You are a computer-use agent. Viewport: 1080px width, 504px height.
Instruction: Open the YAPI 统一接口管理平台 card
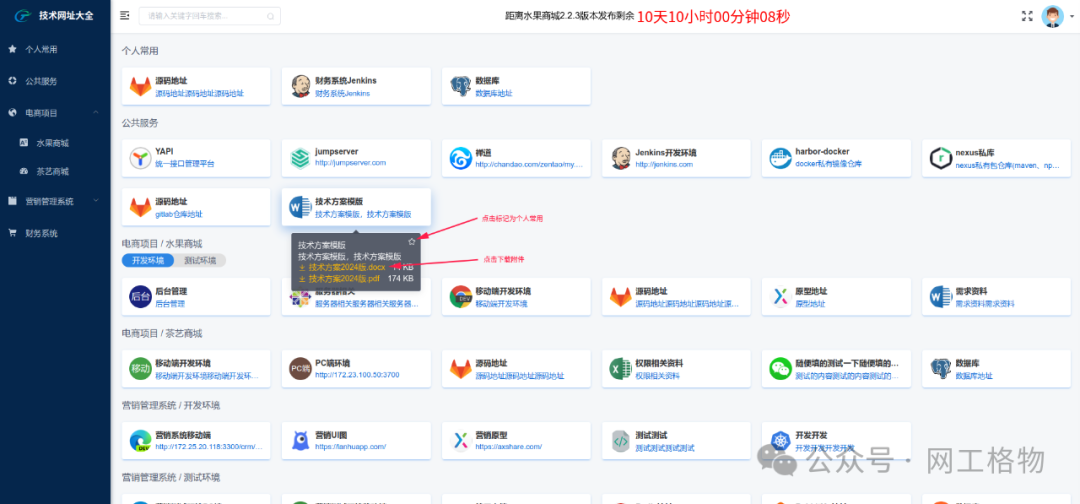(x=196, y=158)
